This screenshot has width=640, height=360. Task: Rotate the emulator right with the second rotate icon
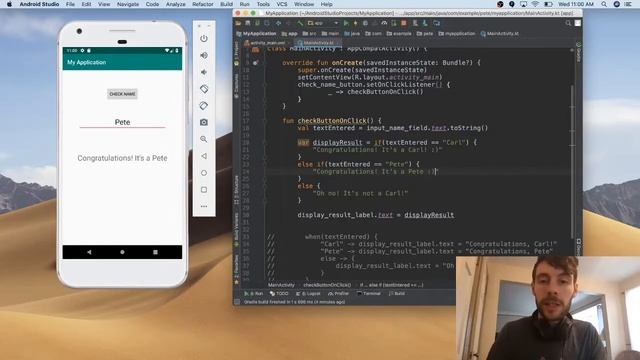(204, 105)
